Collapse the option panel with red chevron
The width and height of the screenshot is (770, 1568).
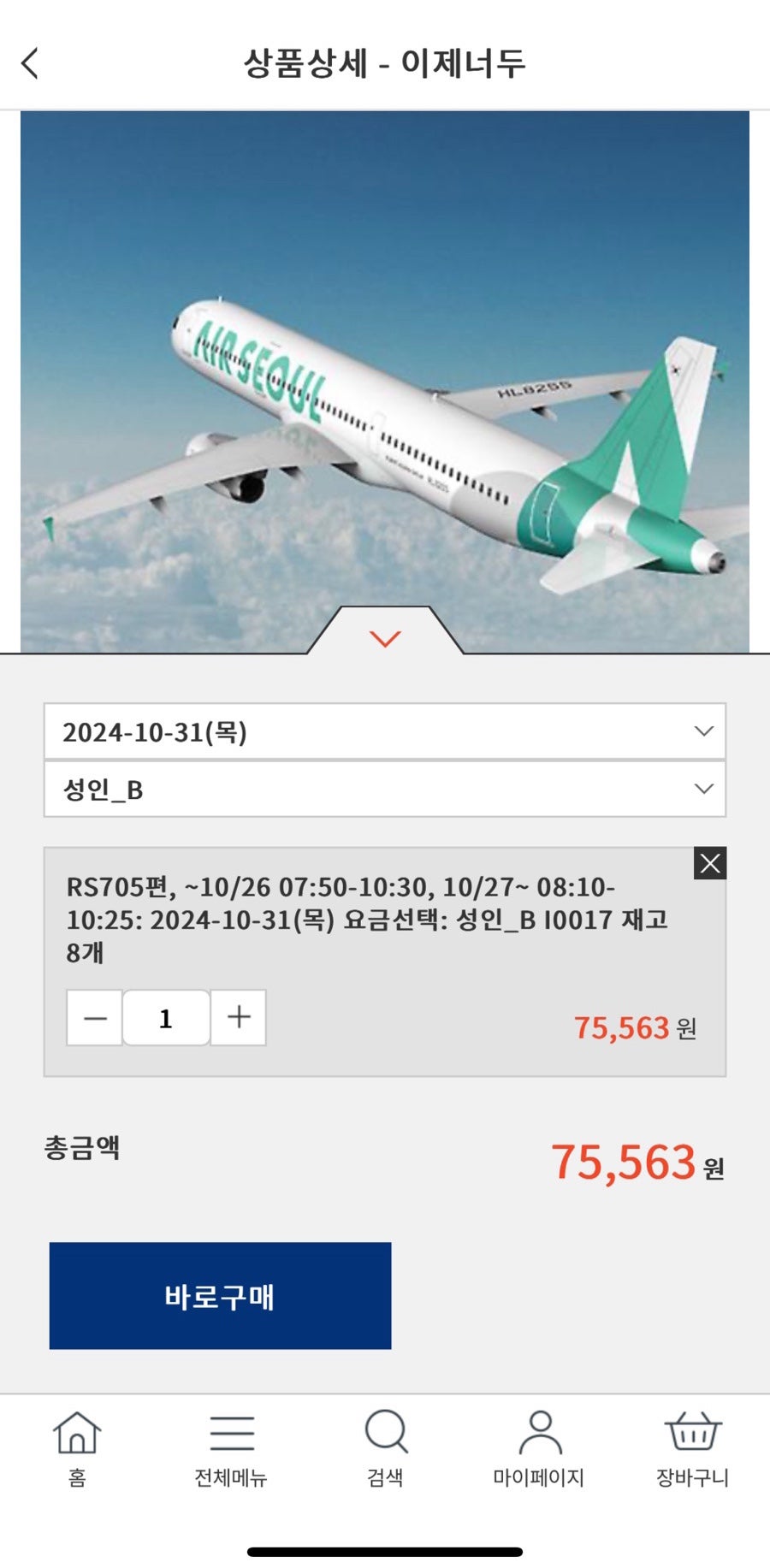coord(386,638)
